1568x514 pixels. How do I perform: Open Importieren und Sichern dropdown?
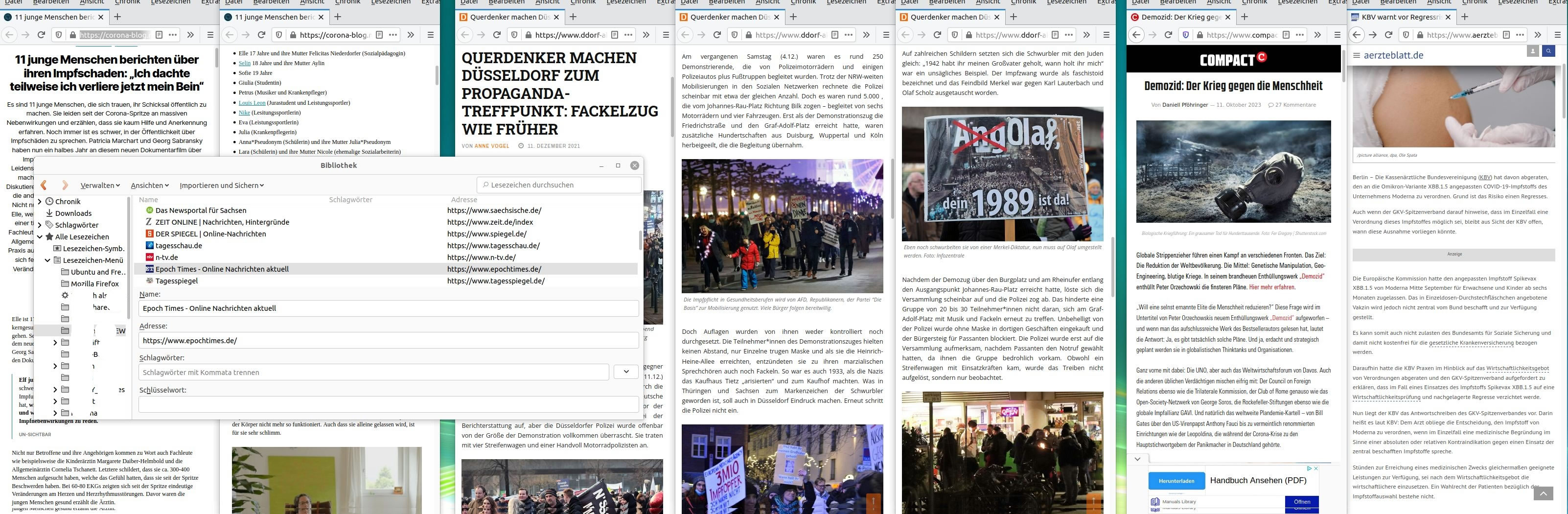pyautogui.click(x=222, y=185)
